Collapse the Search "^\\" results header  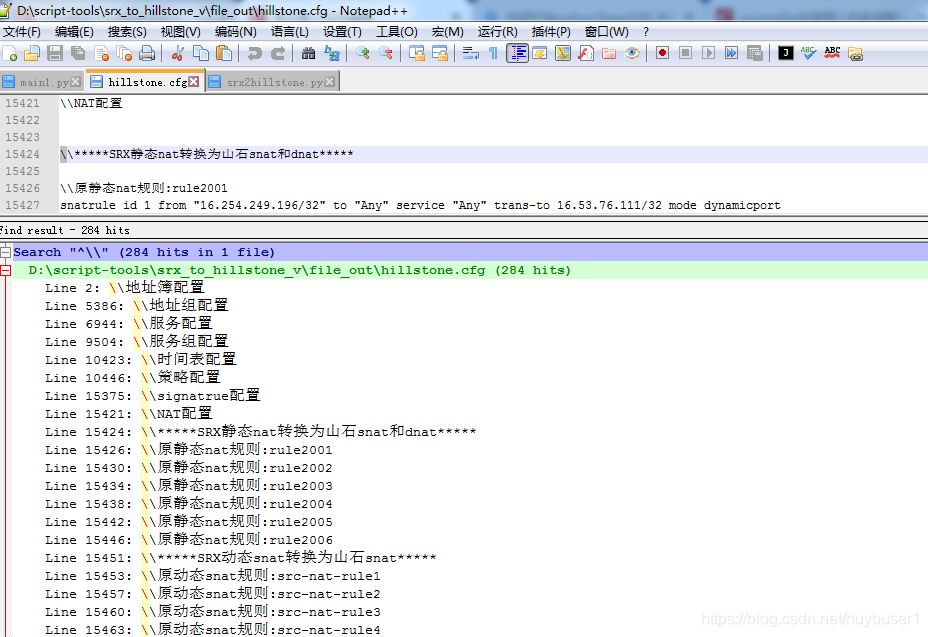click(5, 252)
